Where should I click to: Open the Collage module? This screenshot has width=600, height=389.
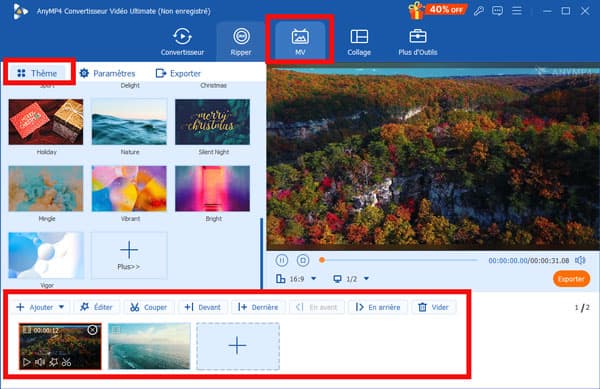coord(359,41)
